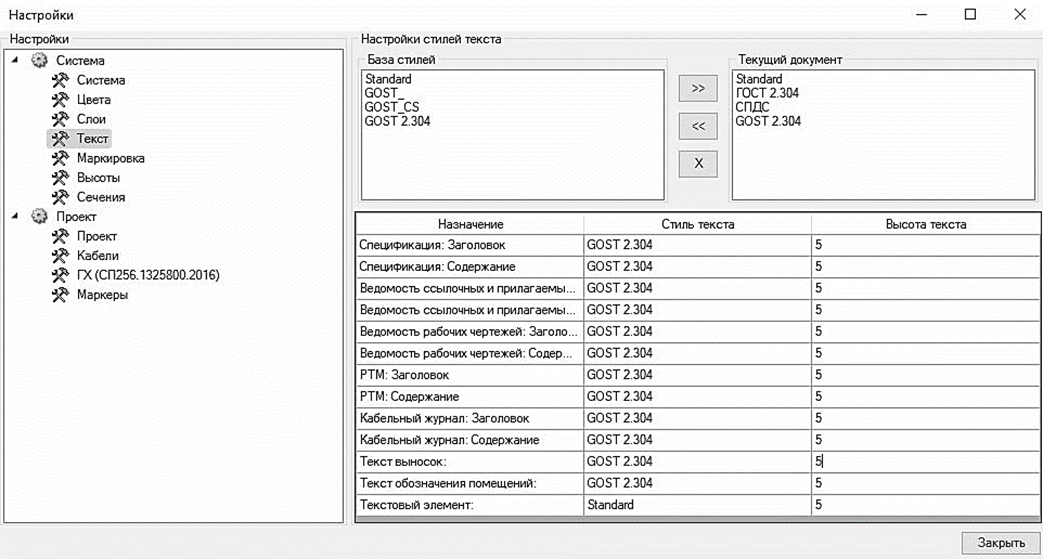1043x559 pixels.
Task: Click the tools icon next to Сечения
Action: tap(59, 197)
